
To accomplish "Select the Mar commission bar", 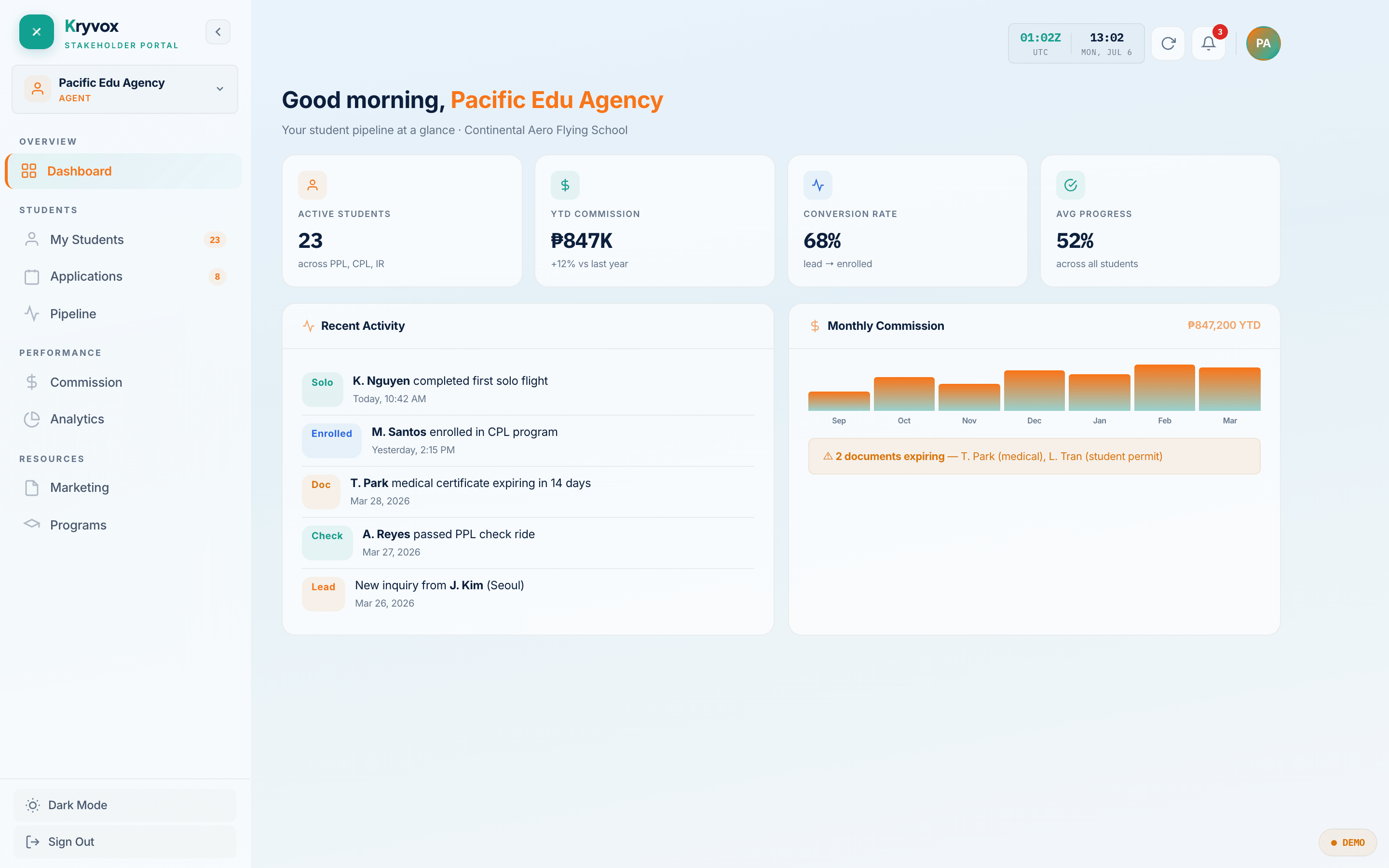I will click(x=1229, y=389).
